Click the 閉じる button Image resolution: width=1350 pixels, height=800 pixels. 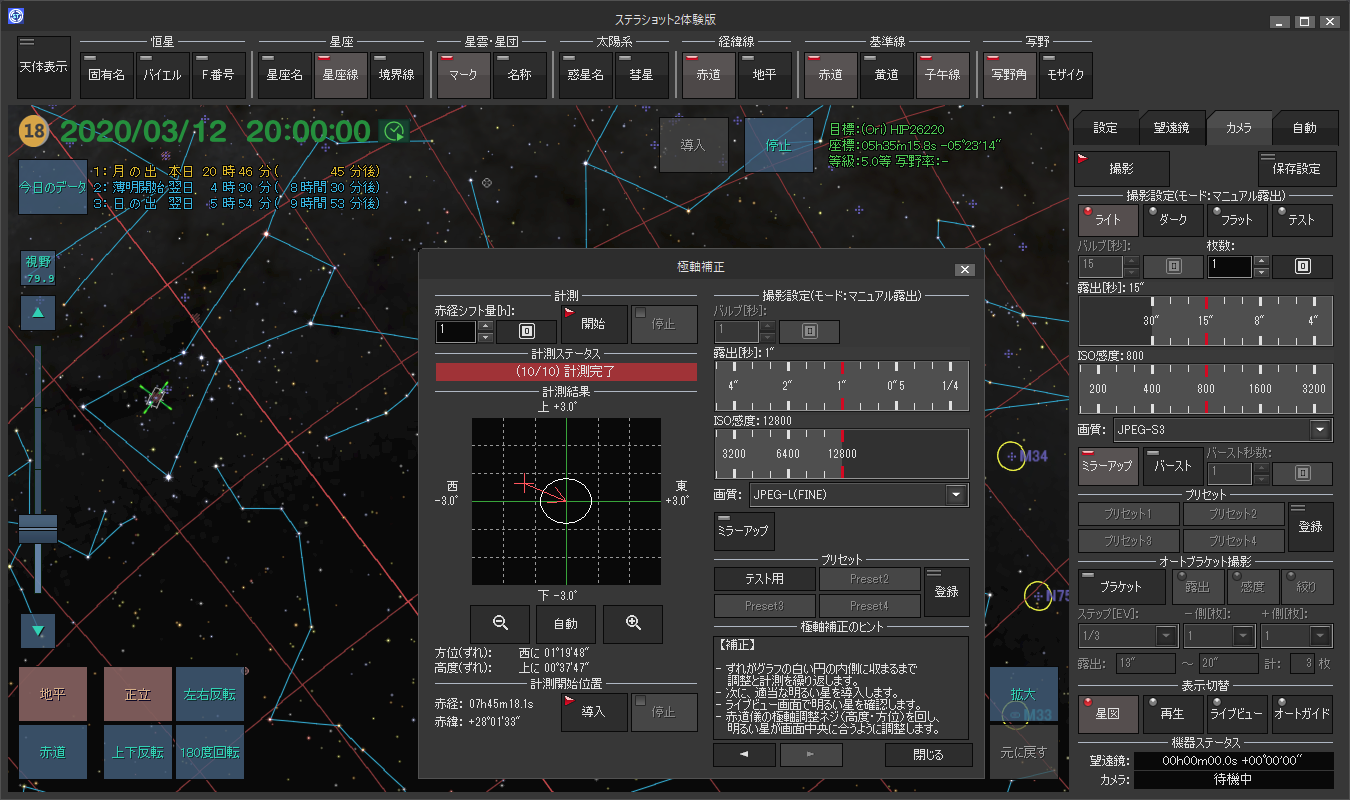click(x=928, y=755)
